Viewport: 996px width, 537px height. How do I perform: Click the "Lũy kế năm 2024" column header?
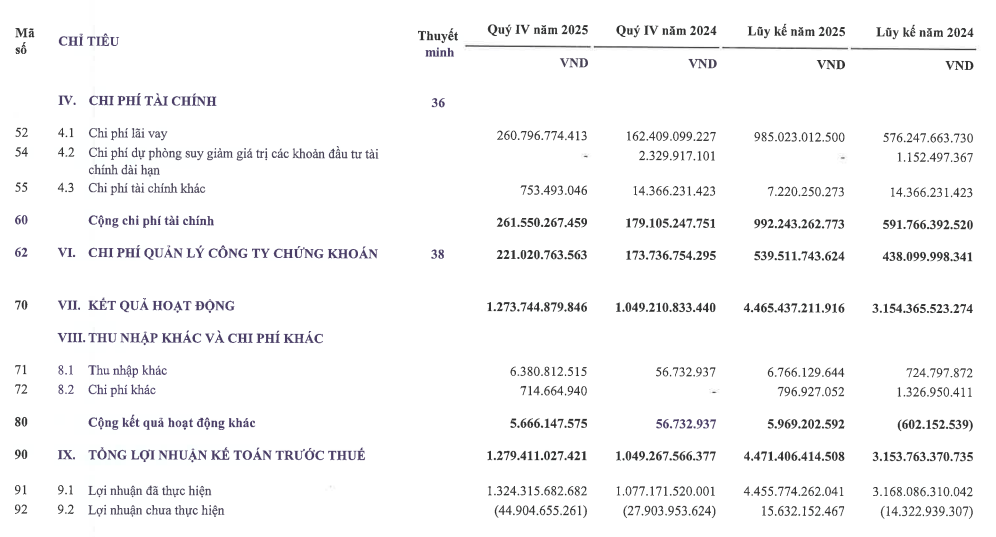(924, 32)
